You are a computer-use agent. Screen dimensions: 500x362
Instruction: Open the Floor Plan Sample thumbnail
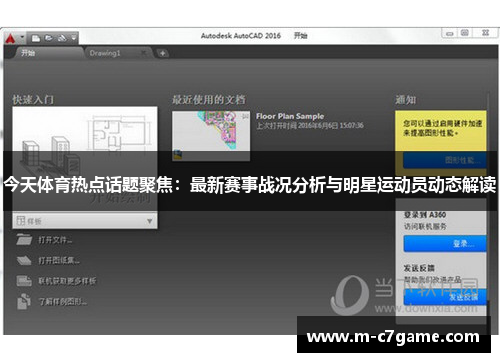coord(211,136)
